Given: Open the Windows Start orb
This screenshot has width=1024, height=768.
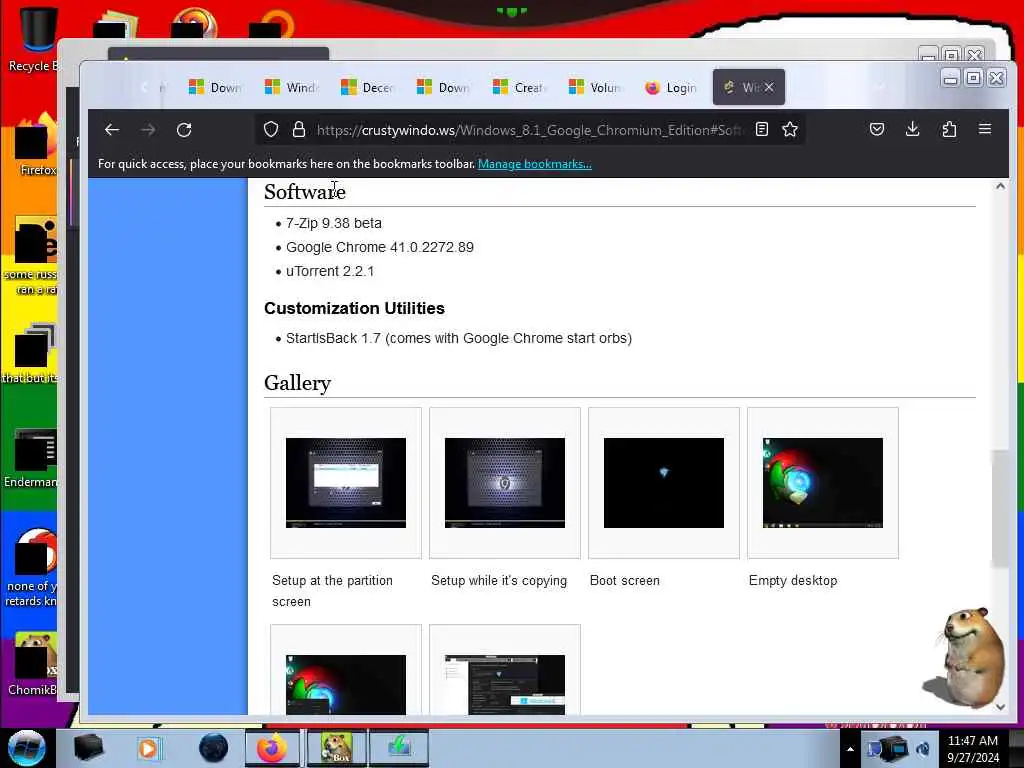Looking at the screenshot, I should point(26,748).
